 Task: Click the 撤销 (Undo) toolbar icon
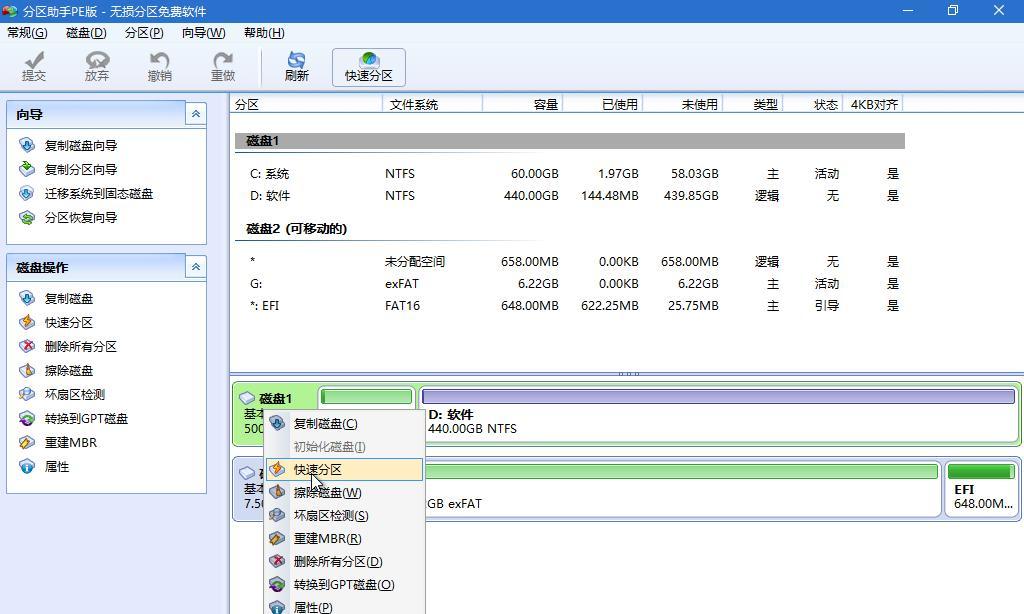tap(159, 67)
